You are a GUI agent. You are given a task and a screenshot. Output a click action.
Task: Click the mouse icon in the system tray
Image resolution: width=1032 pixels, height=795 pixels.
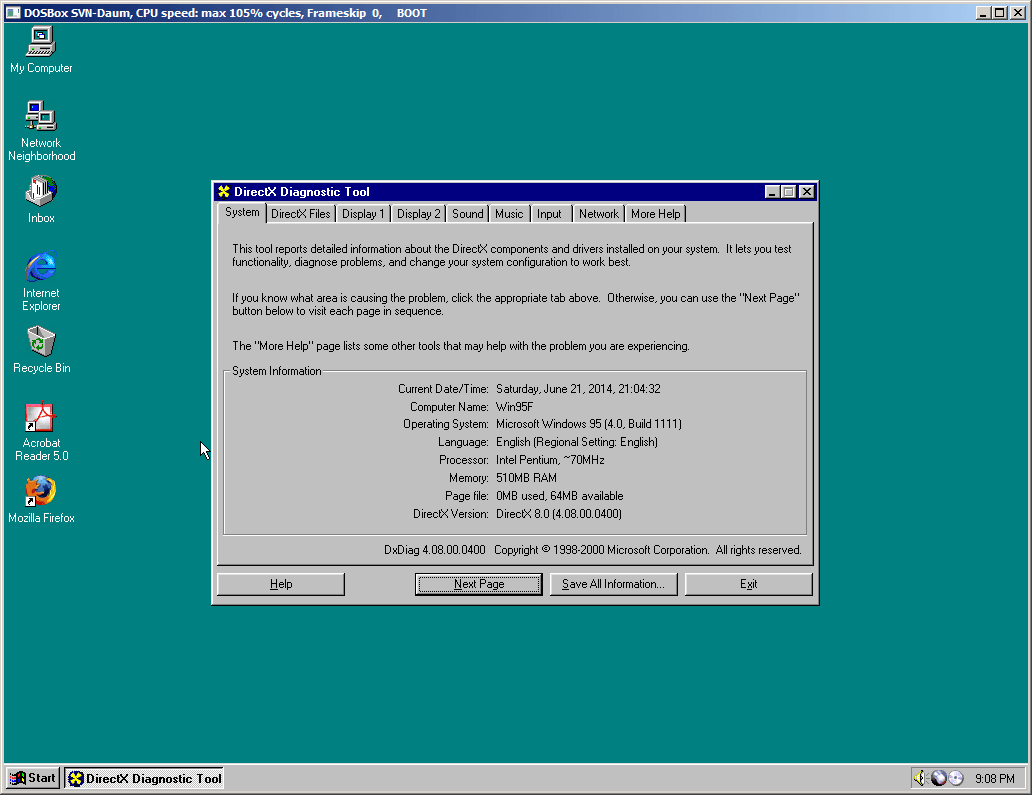pyautogui.click(x=938, y=779)
